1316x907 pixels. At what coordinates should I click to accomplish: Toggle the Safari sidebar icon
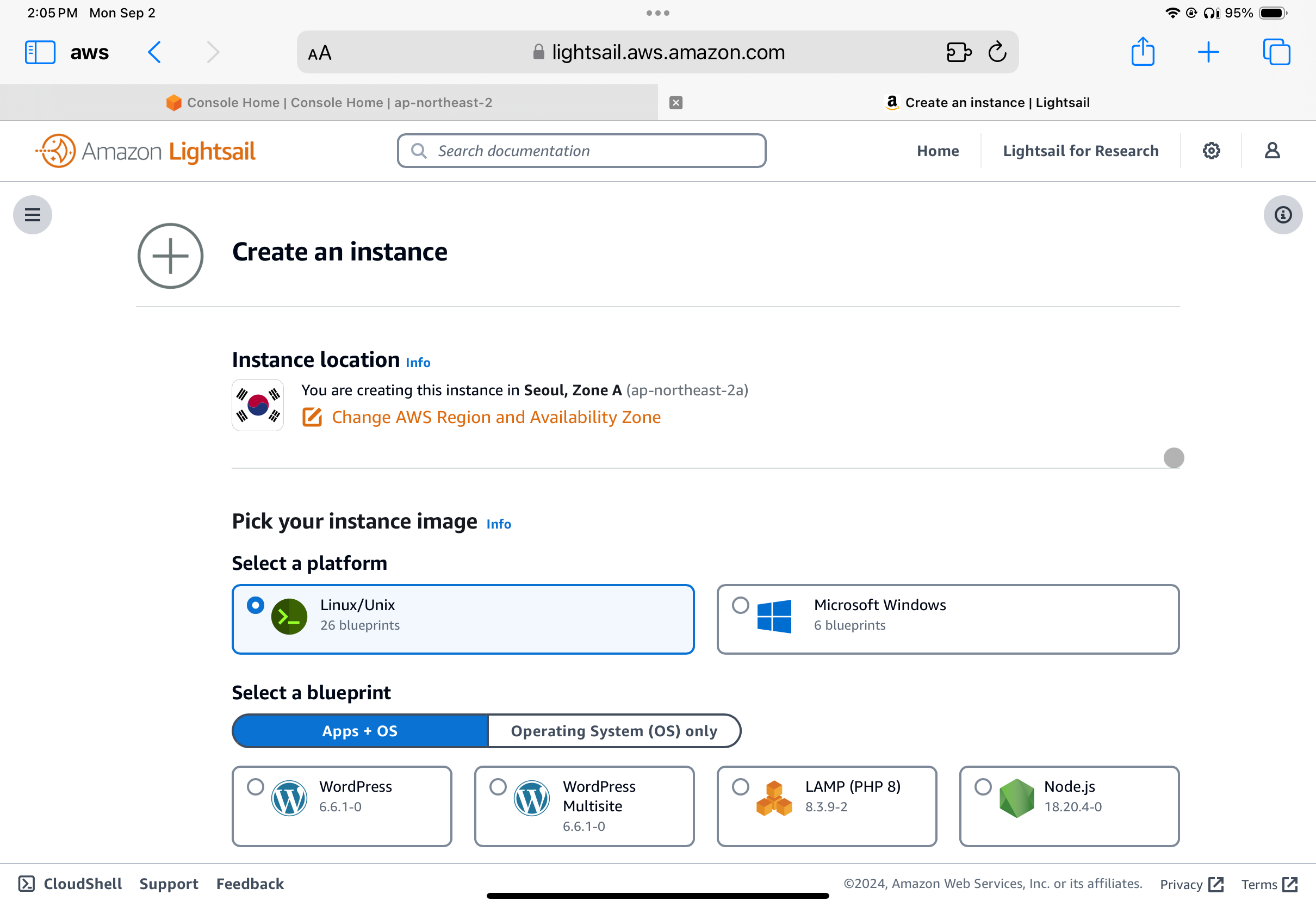(x=40, y=52)
